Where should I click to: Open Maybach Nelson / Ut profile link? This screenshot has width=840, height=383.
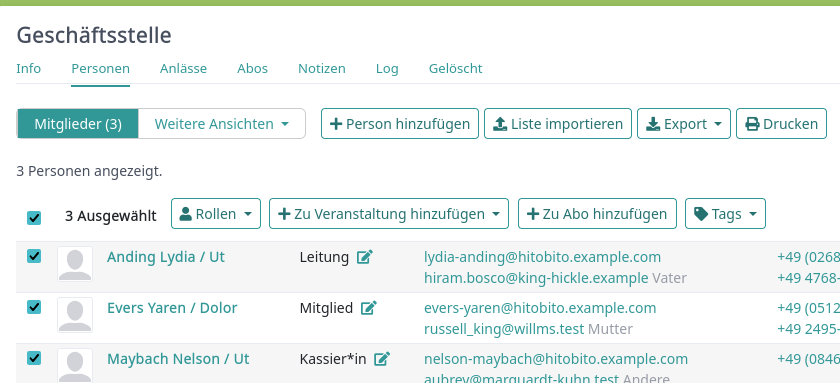pos(178,359)
